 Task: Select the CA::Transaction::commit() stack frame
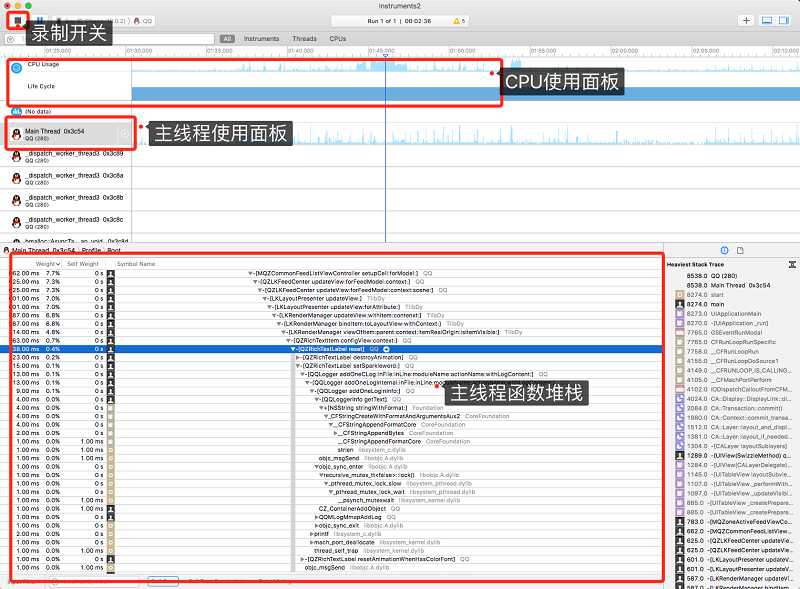click(732, 408)
